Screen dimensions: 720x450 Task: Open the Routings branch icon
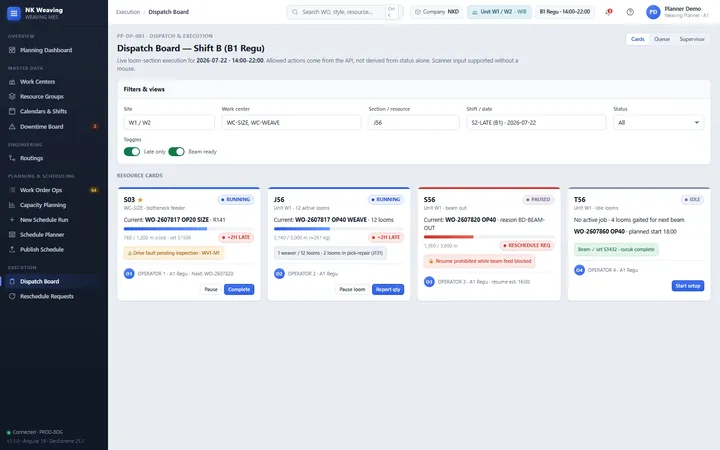click(x=12, y=158)
